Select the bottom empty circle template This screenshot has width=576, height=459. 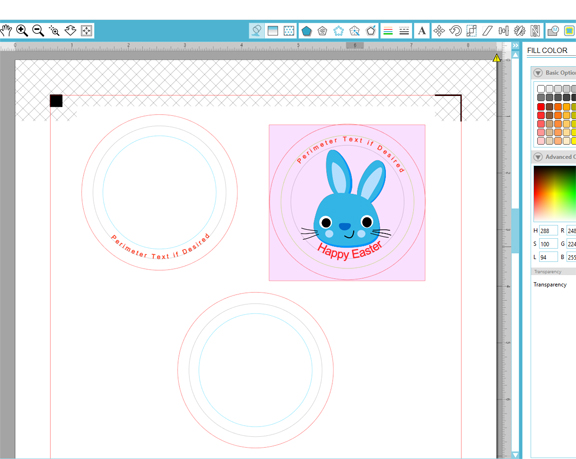coord(255,370)
